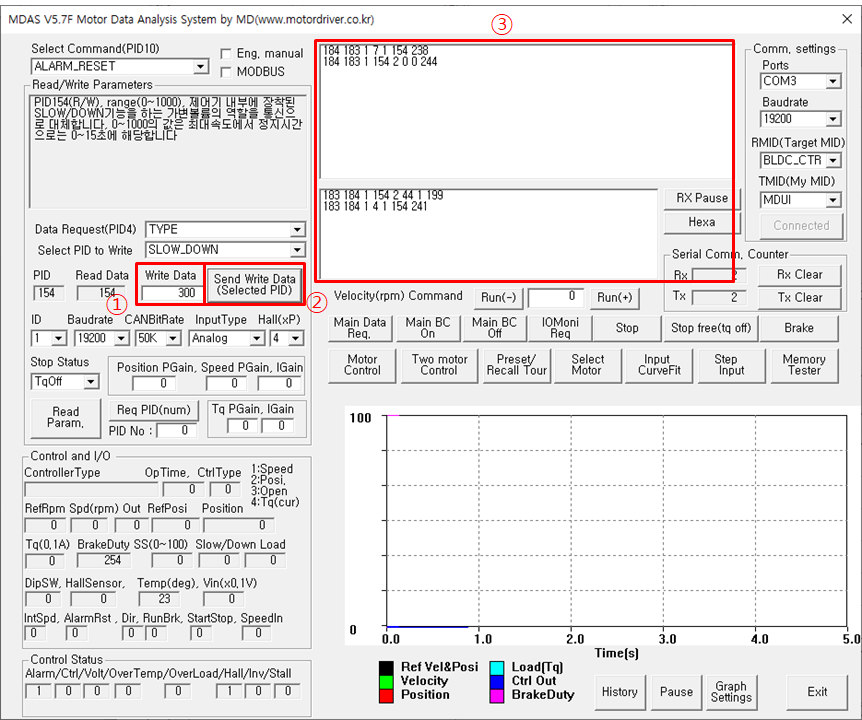Open the Select Command dropdown showing ALARM_RESET
This screenshot has height=720, width=862.
click(120, 67)
